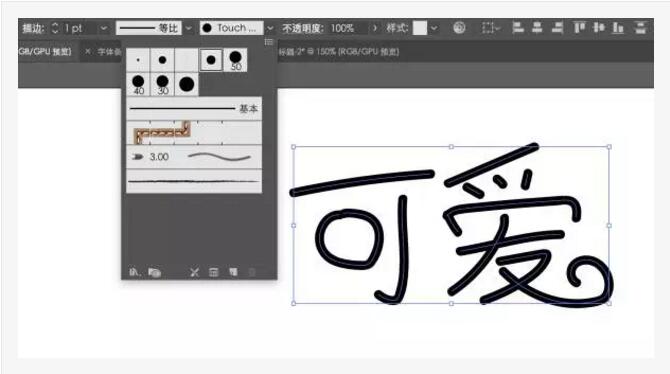Select the charcoal rough stroke brush
The height and width of the screenshot is (374, 670).
click(x=194, y=181)
